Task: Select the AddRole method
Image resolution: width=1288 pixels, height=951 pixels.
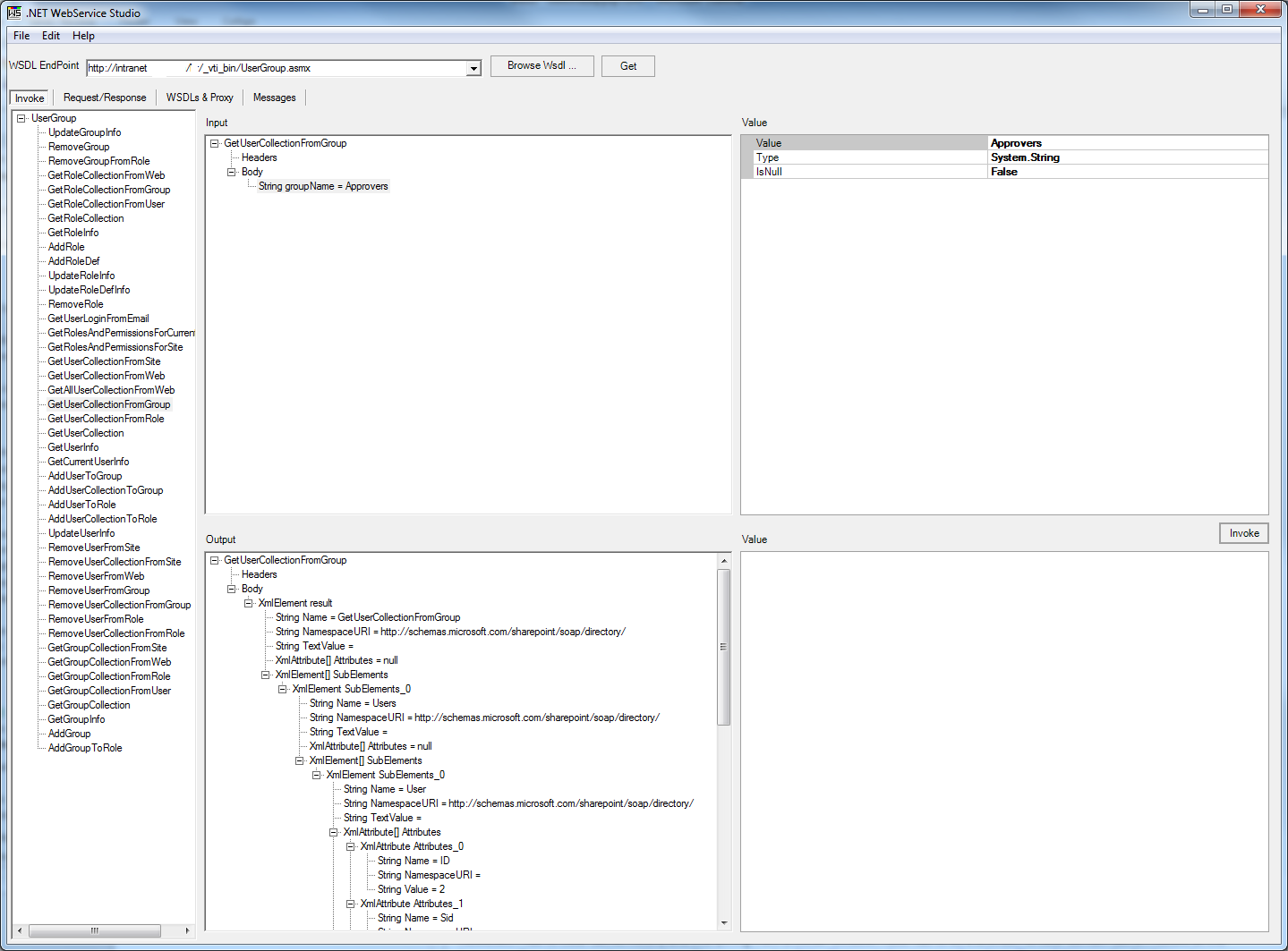Action: [x=66, y=247]
